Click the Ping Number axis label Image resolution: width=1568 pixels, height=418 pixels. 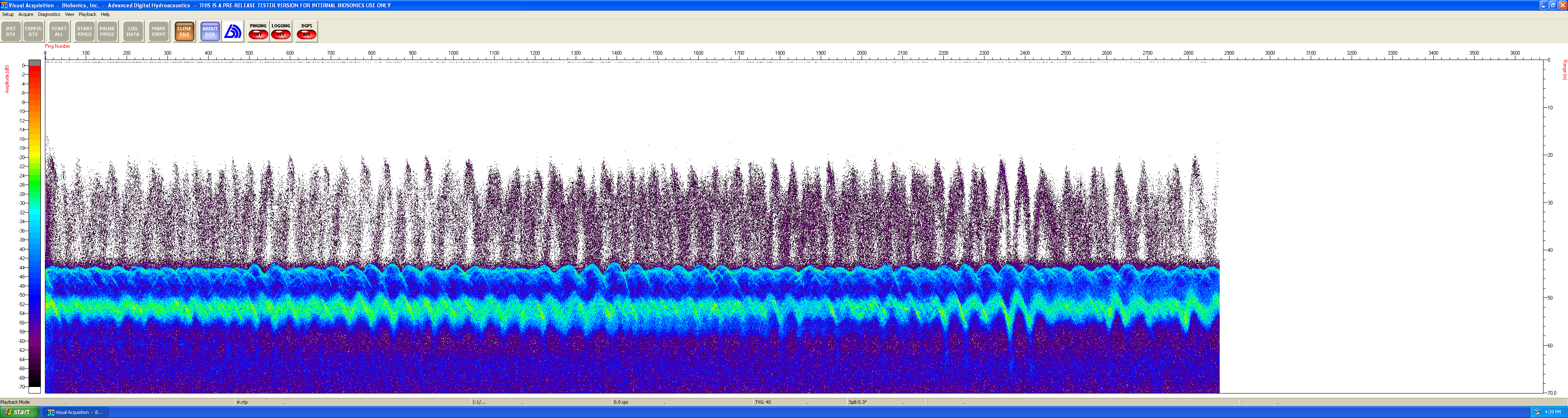coord(57,46)
